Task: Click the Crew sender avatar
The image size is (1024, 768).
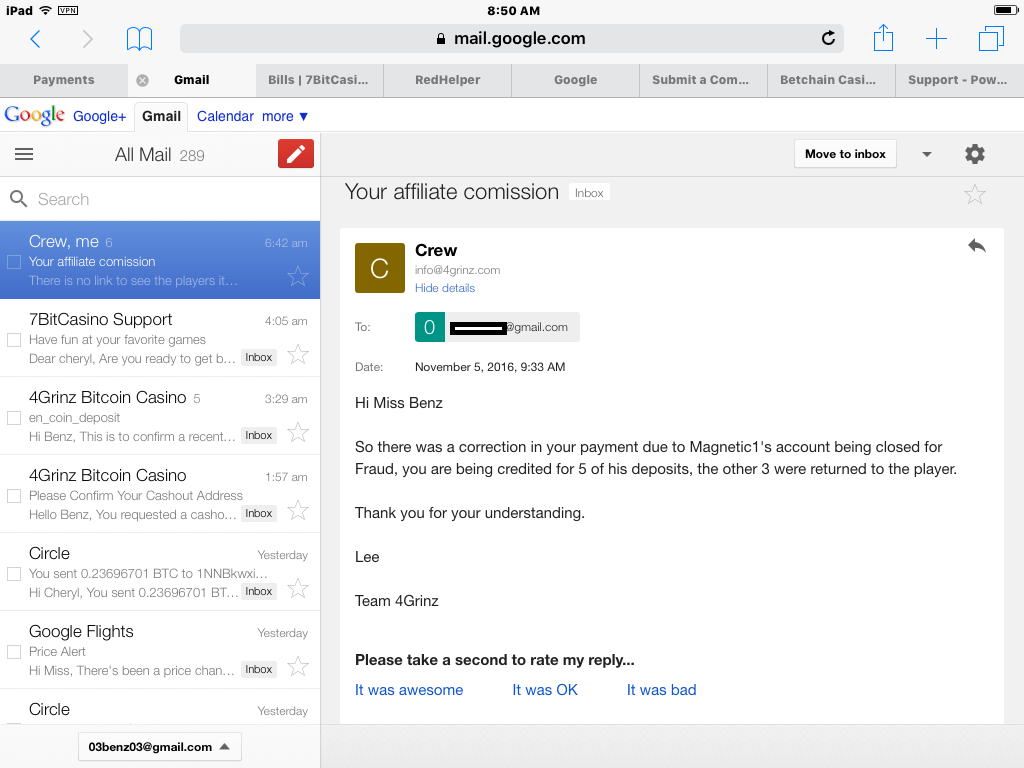Action: (x=379, y=268)
